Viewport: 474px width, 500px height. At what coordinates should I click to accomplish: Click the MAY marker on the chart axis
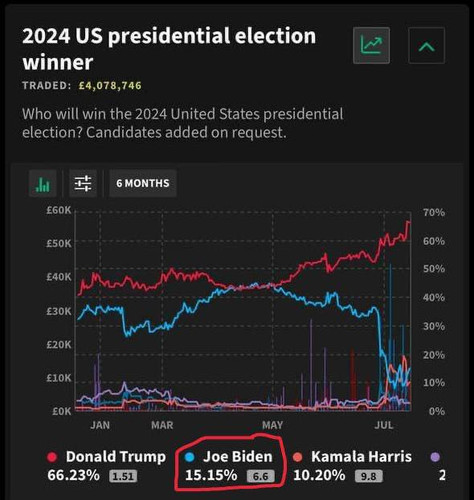coord(273,425)
